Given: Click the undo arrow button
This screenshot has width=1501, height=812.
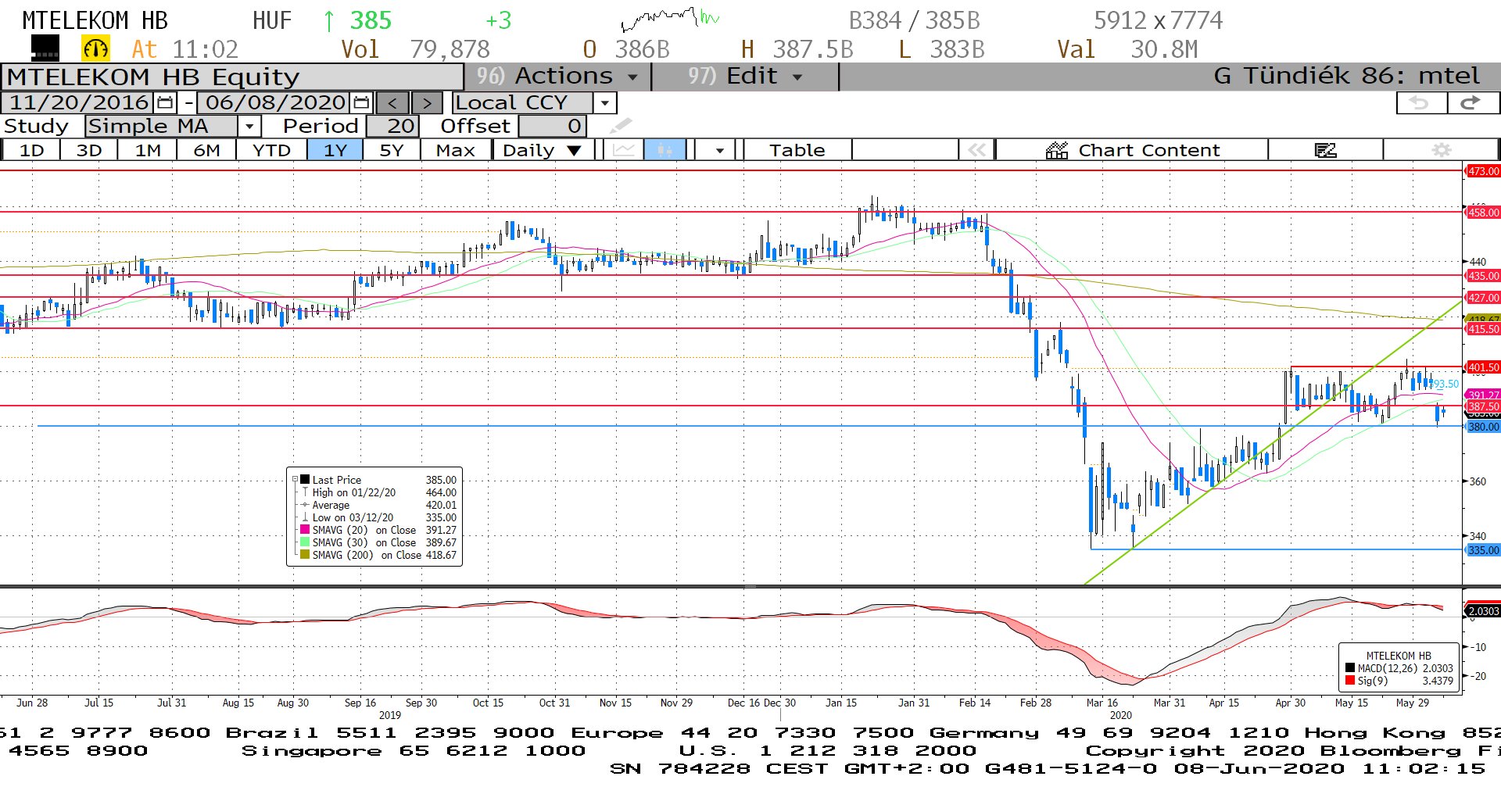Looking at the screenshot, I should point(1420,103).
